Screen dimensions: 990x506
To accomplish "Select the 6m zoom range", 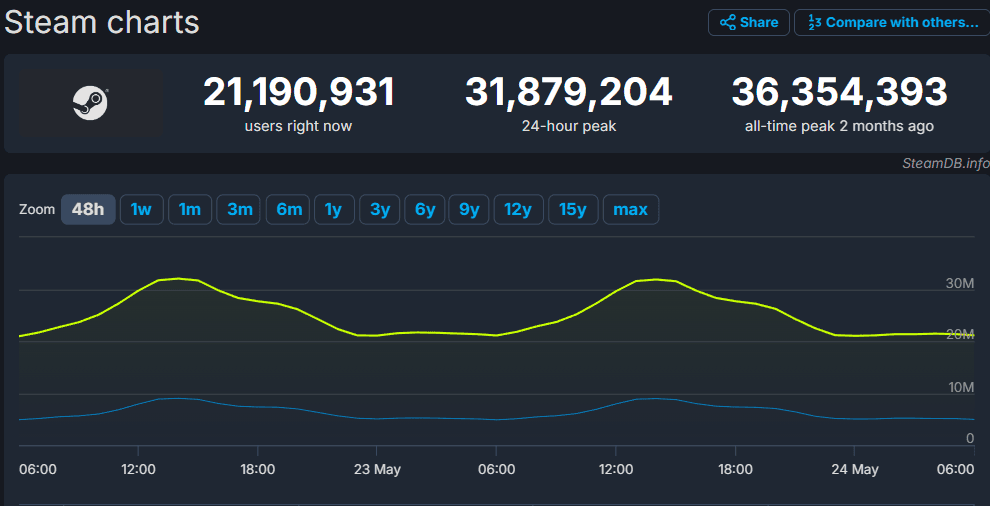I will click(289, 209).
